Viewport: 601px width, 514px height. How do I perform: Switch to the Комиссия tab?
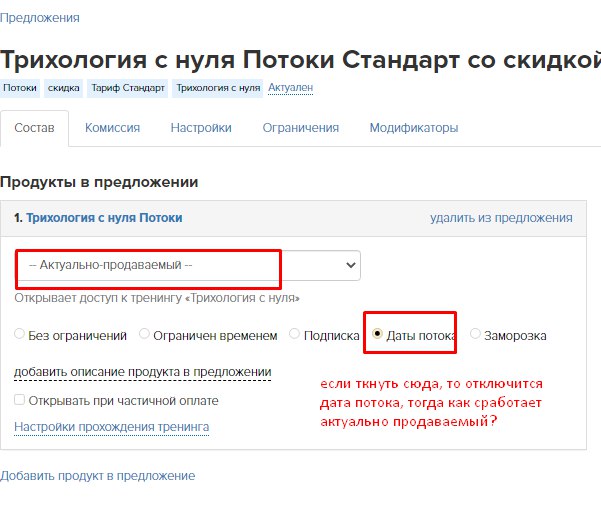click(x=112, y=128)
